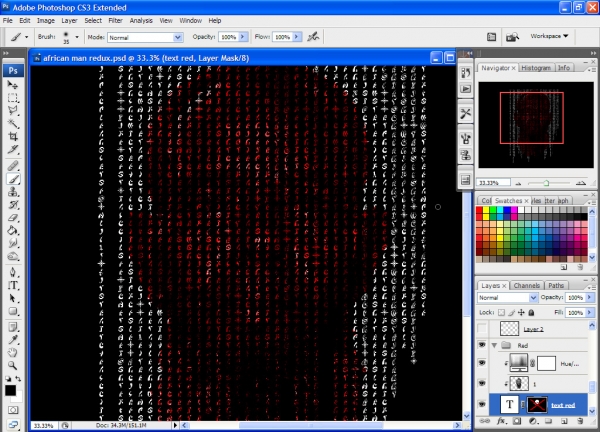Select the Clone Stamp tool
This screenshot has height=432, width=600.
pos(13,192)
